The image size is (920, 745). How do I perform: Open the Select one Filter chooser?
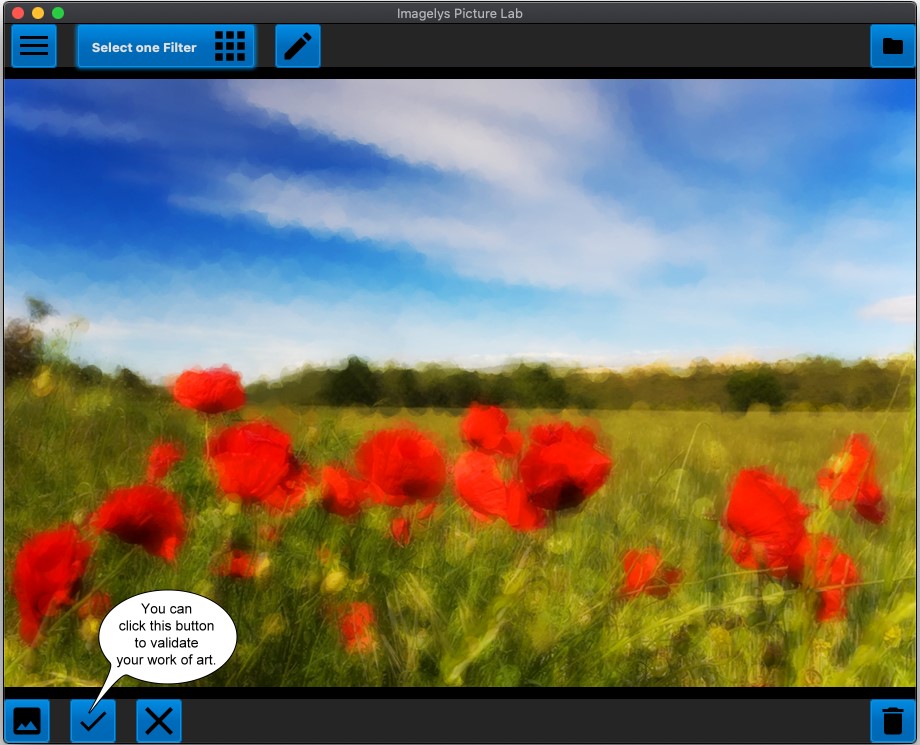coord(166,46)
